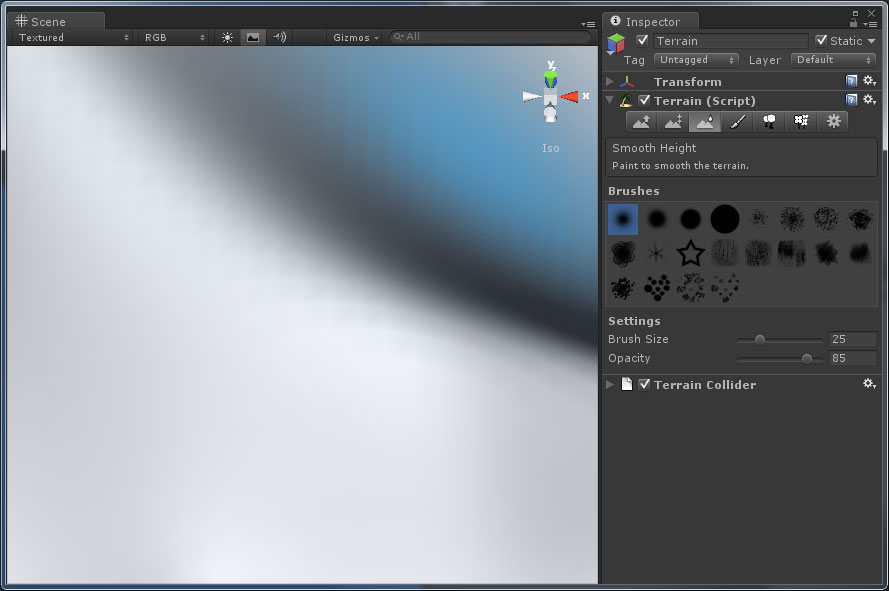
Task: Toggle scene skybox and image effects
Action: 253,37
